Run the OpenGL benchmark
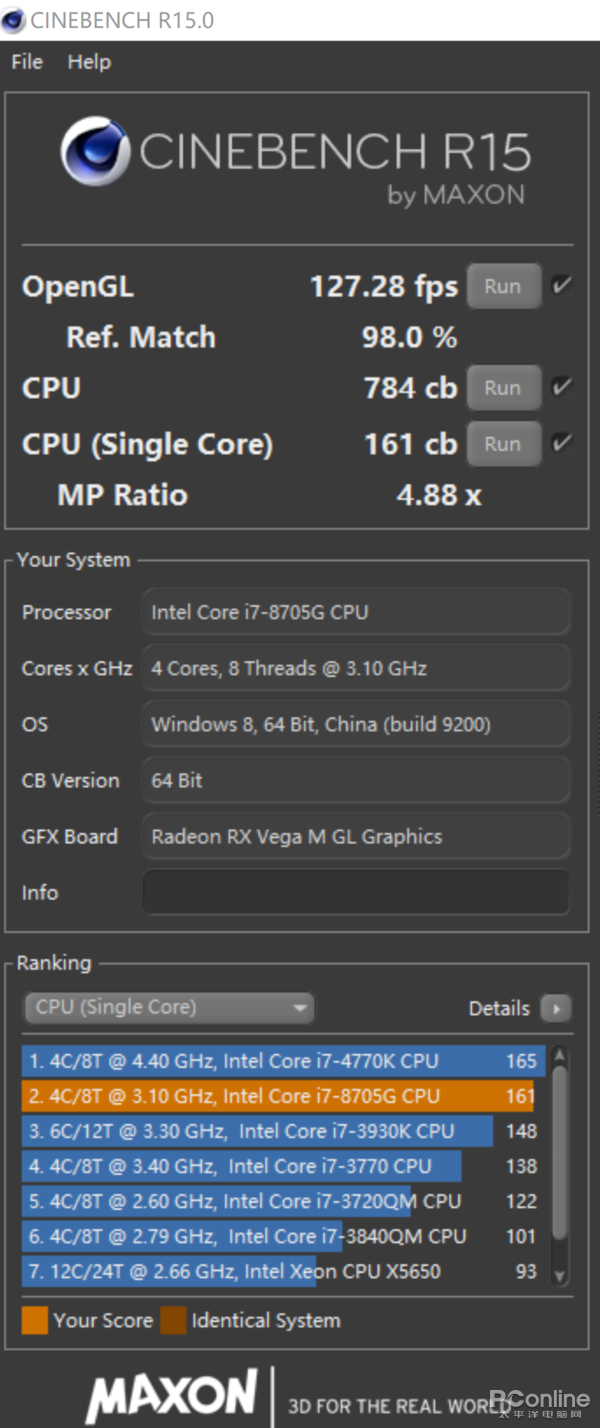 click(503, 286)
